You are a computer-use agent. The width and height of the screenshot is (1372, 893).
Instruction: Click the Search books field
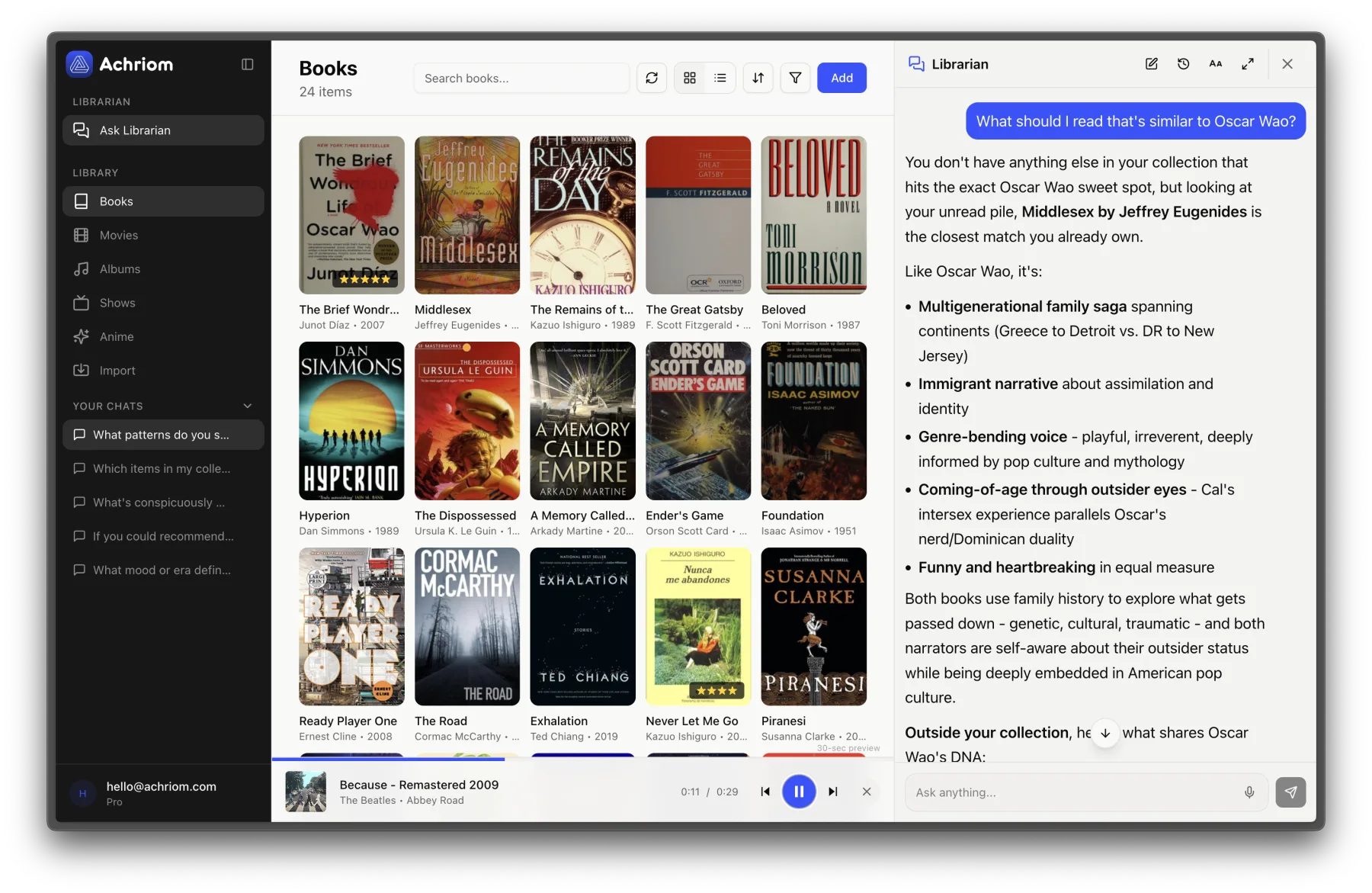tap(521, 78)
